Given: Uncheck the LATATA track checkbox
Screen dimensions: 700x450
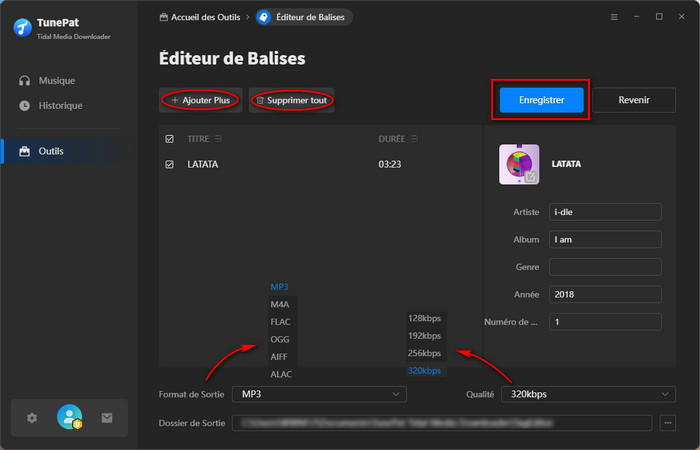Looking at the screenshot, I should click(169, 164).
